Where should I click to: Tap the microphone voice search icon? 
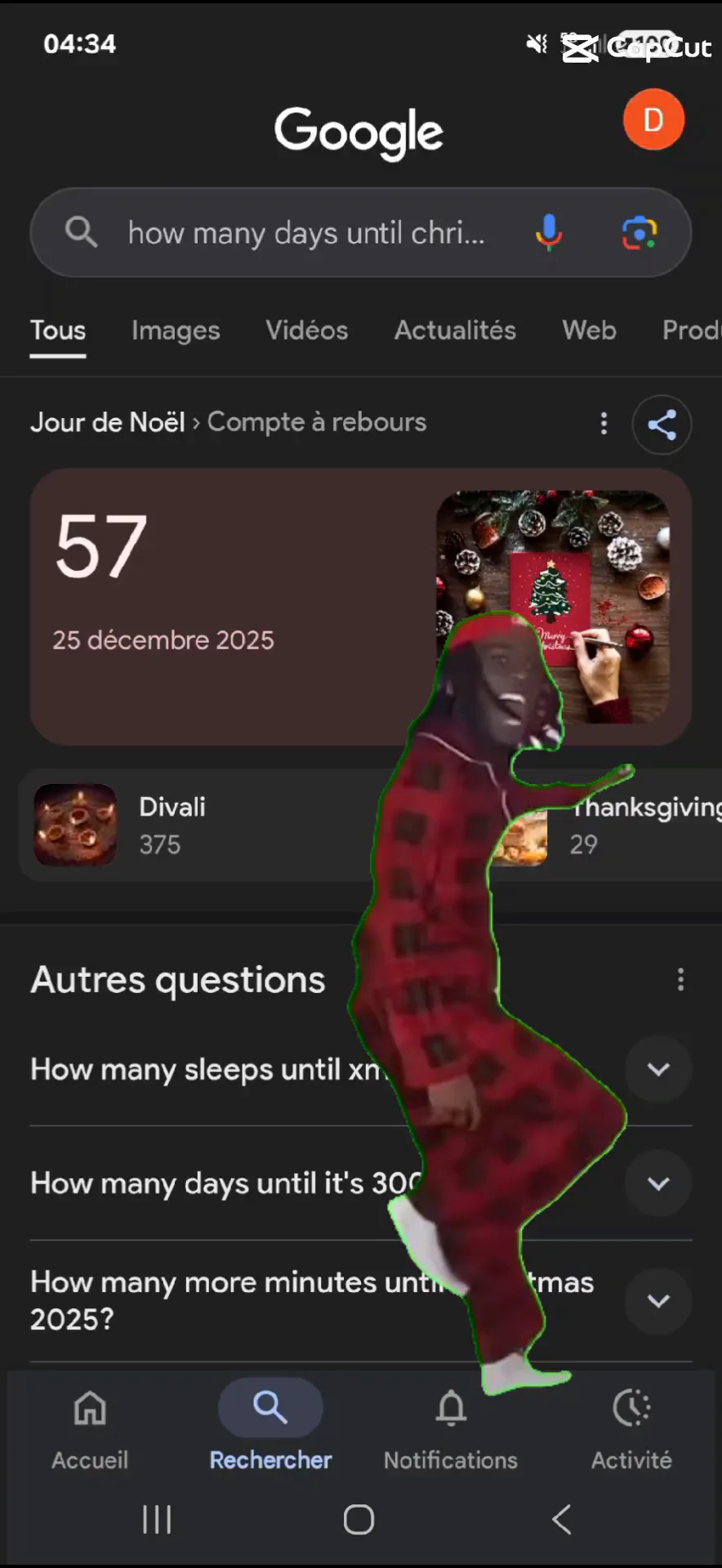[x=549, y=233]
